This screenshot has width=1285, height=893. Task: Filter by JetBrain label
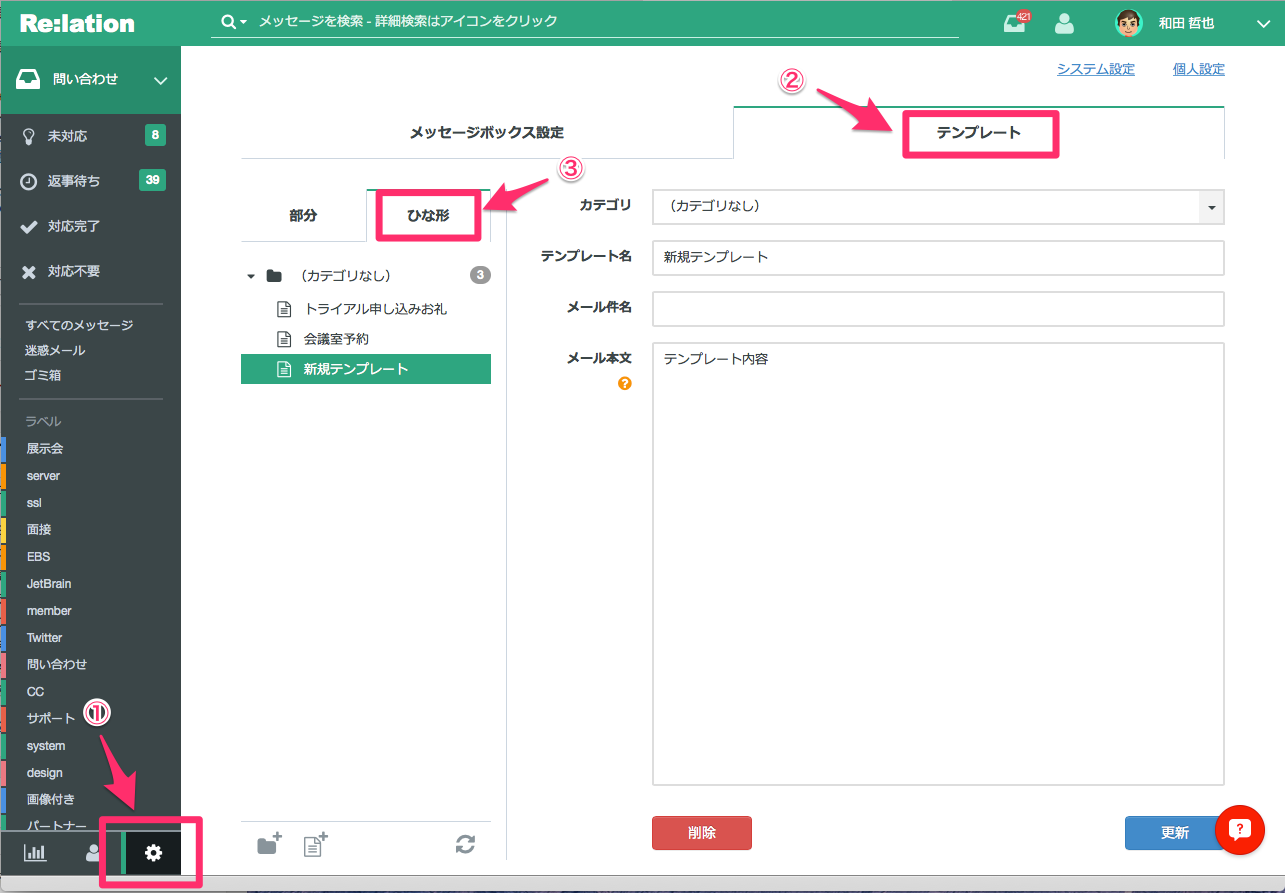pyautogui.click(x=49, y=584)
